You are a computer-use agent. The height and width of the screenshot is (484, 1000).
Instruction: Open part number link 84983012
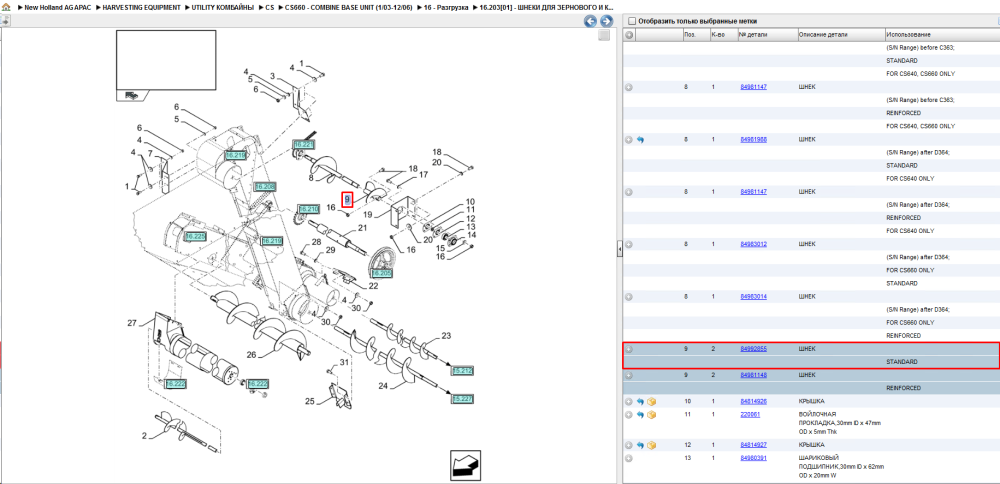tap(753, 244)
